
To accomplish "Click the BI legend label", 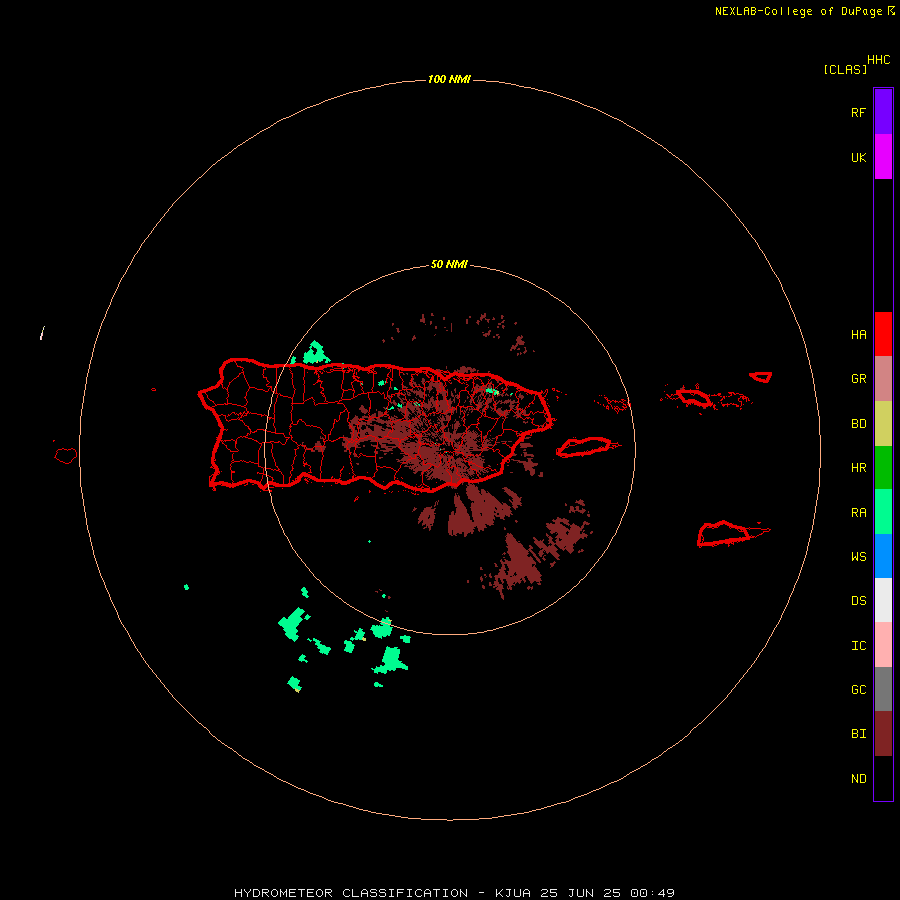I will point(858,734).
